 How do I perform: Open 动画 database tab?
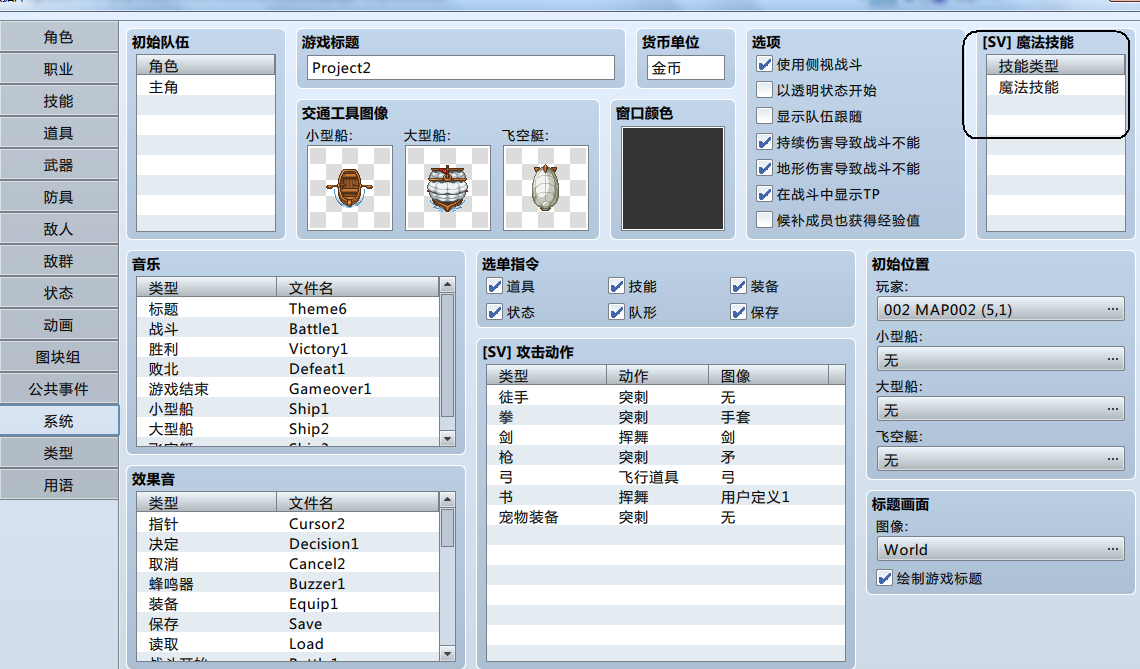(59, 325)
